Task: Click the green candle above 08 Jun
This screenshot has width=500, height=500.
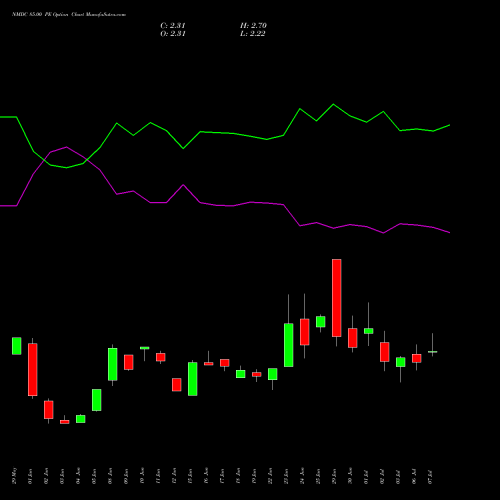Action: [113, 364]
